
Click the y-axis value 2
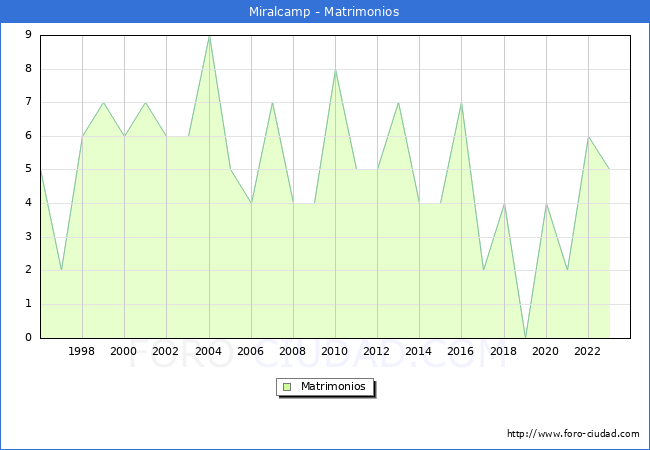[x=28, y=270]
